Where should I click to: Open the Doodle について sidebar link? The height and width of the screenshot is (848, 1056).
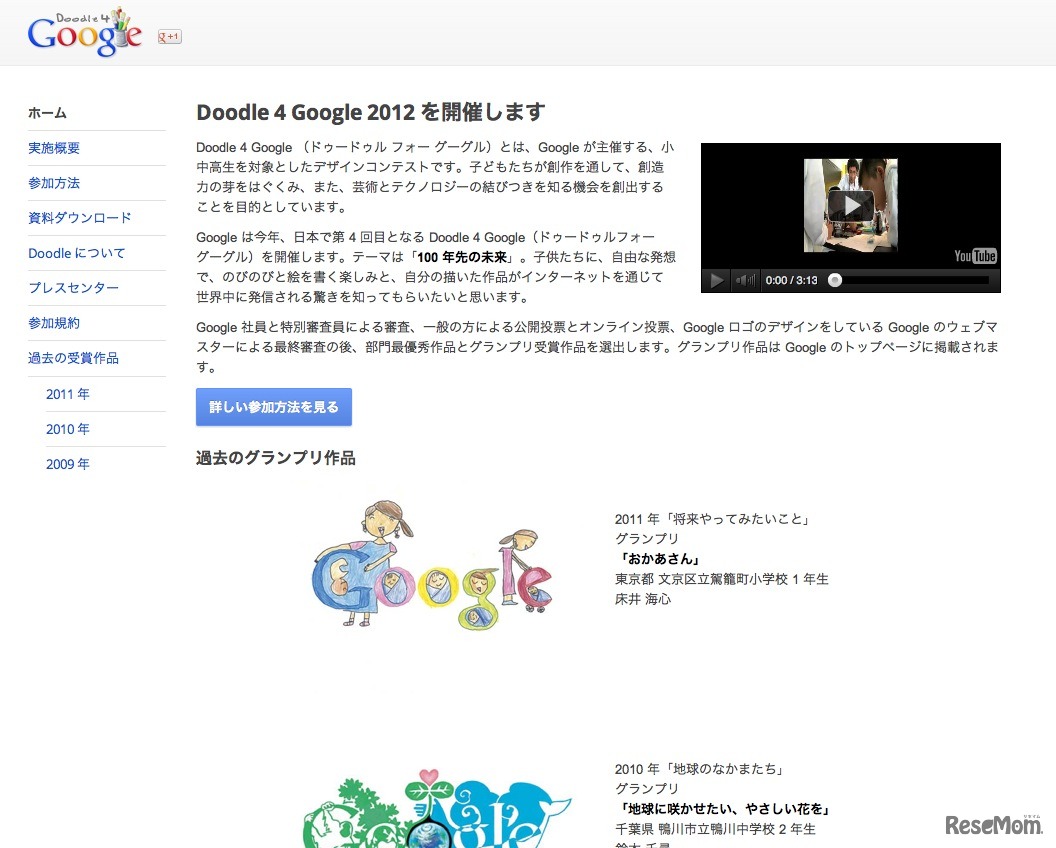[77, 253]
